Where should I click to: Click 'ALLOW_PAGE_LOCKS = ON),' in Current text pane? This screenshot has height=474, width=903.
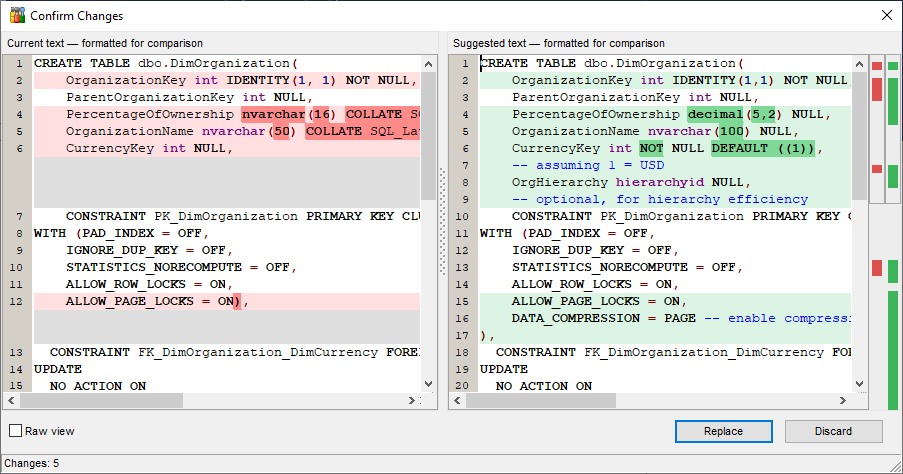tap(157, 301)
